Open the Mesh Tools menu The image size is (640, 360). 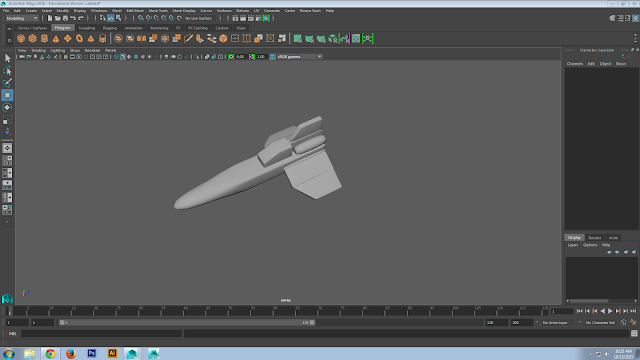[x=158, y=11]
